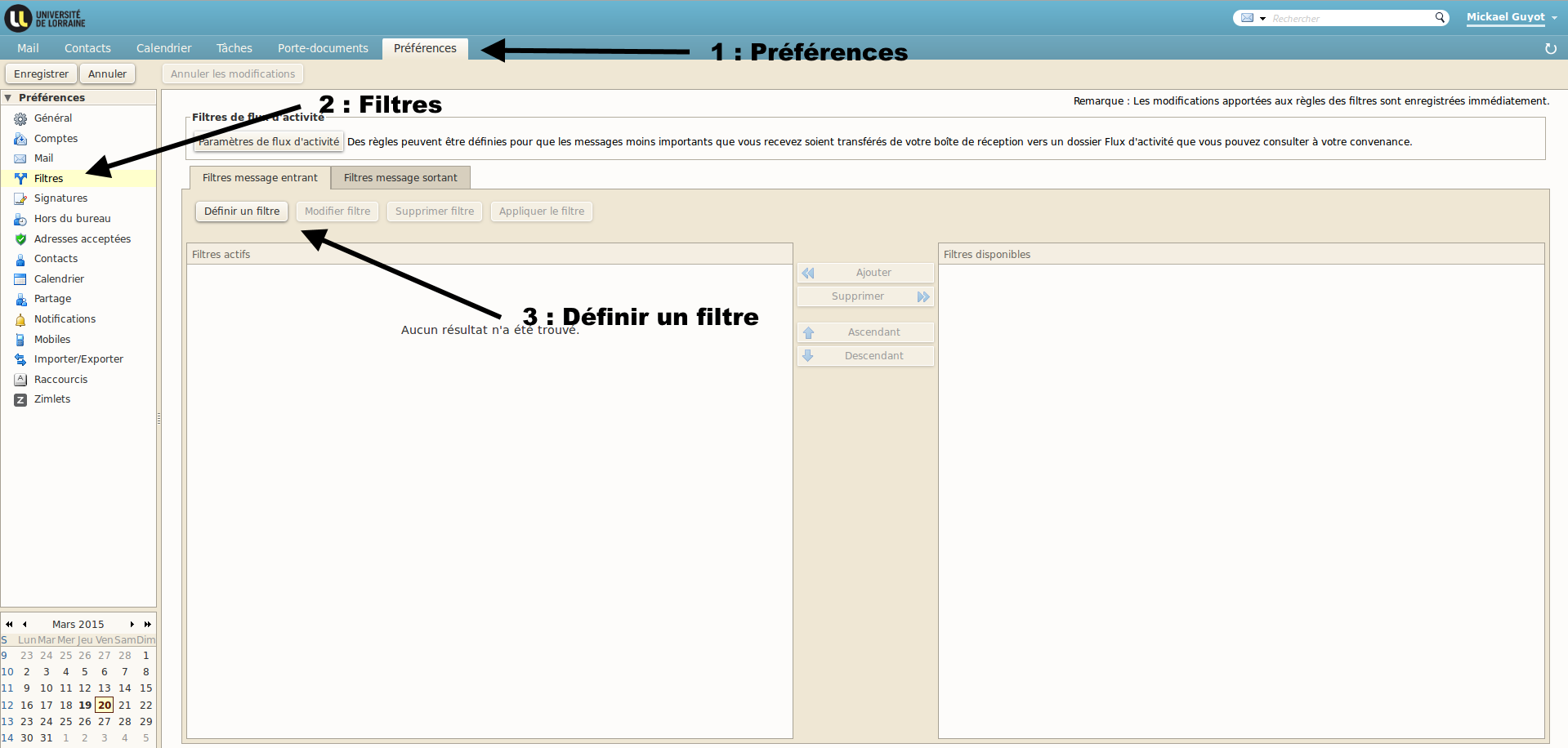
Task: Click the Mobiles device icon
Action: 20,340
